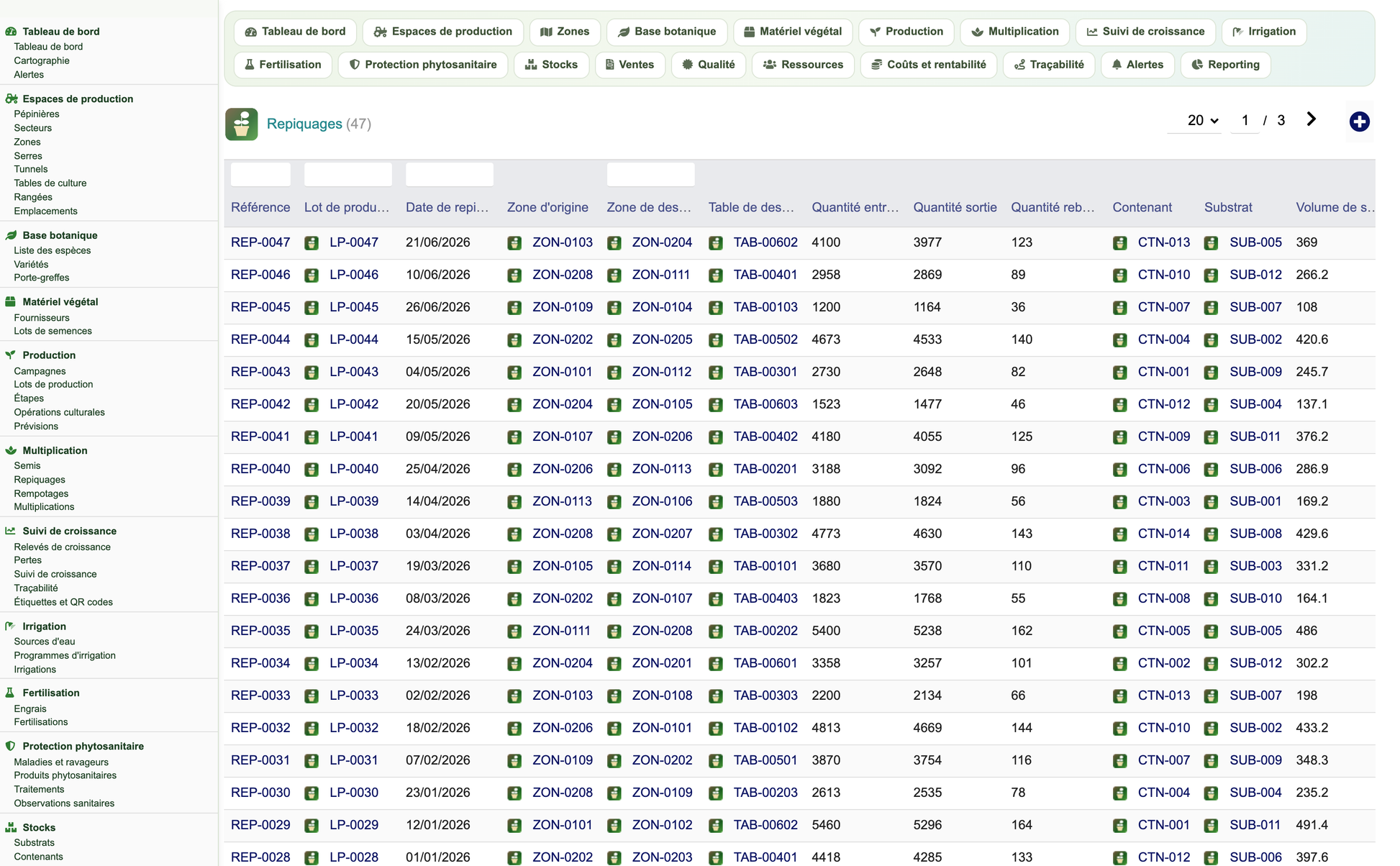Click the Base botanique leaf icon in sidebar
Screen dimensions: 1400x866
[x=11, y=235]
